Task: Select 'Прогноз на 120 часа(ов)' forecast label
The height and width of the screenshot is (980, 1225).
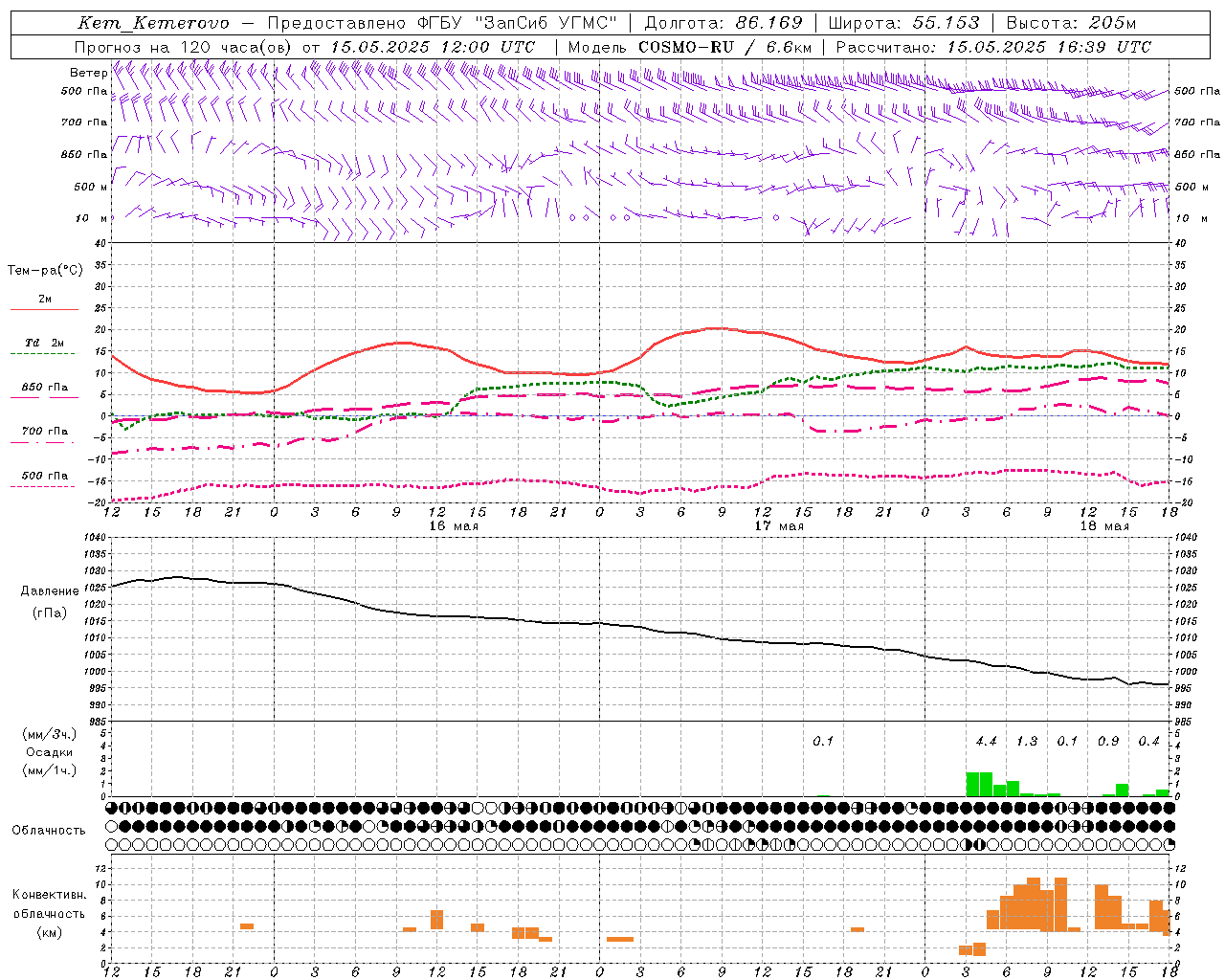Action: point(184,47)
